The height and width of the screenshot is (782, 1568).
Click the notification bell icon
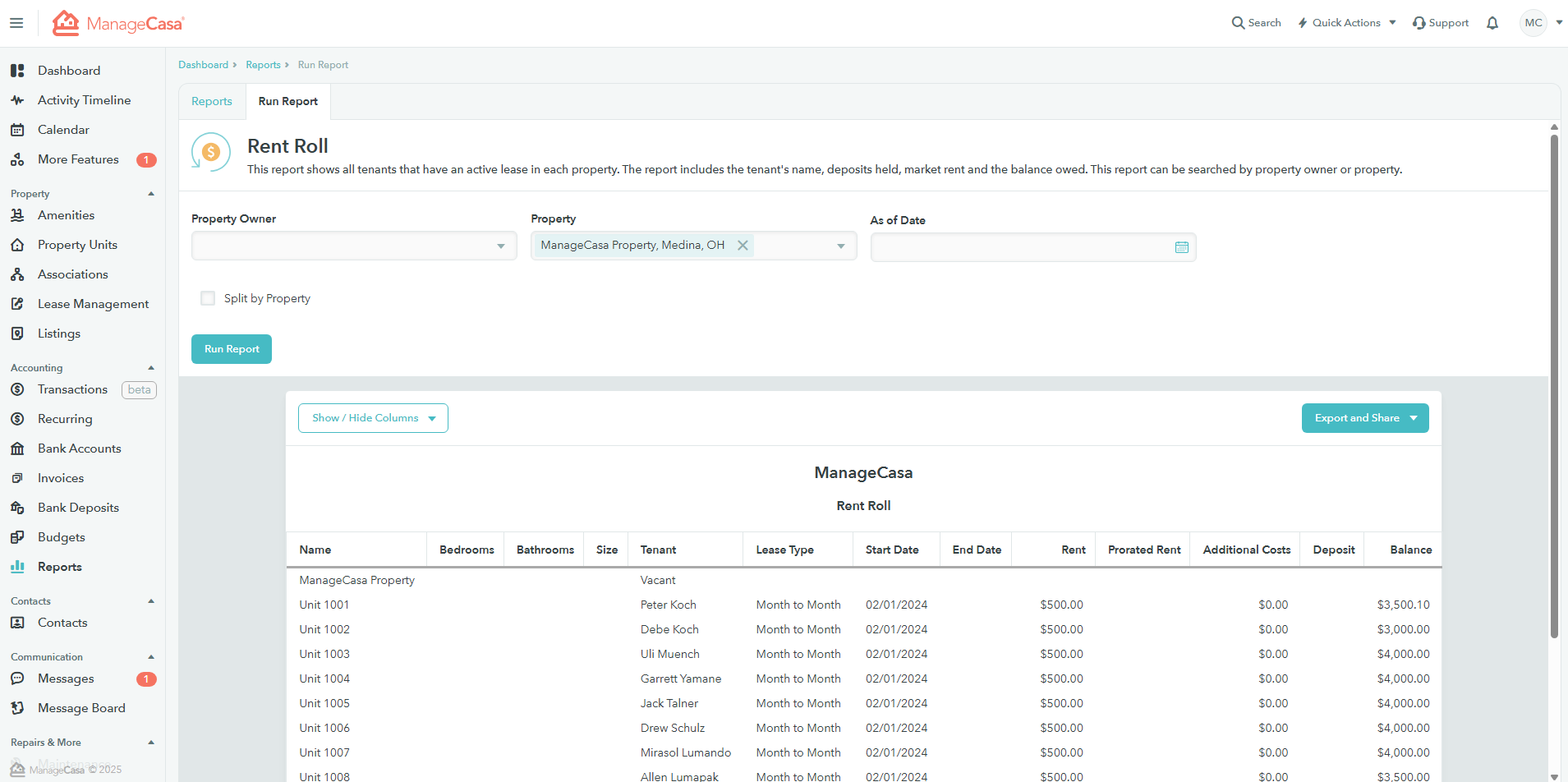[x=1492, y=23]
